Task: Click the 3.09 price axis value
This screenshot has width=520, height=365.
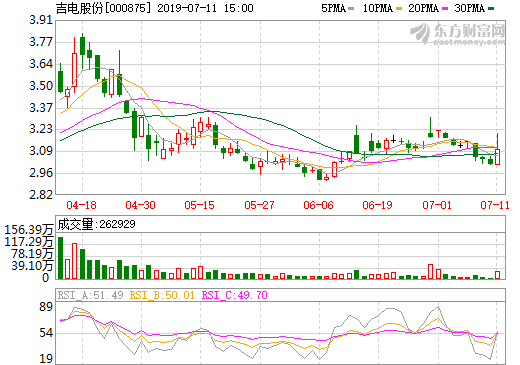Action: (41, 151)
